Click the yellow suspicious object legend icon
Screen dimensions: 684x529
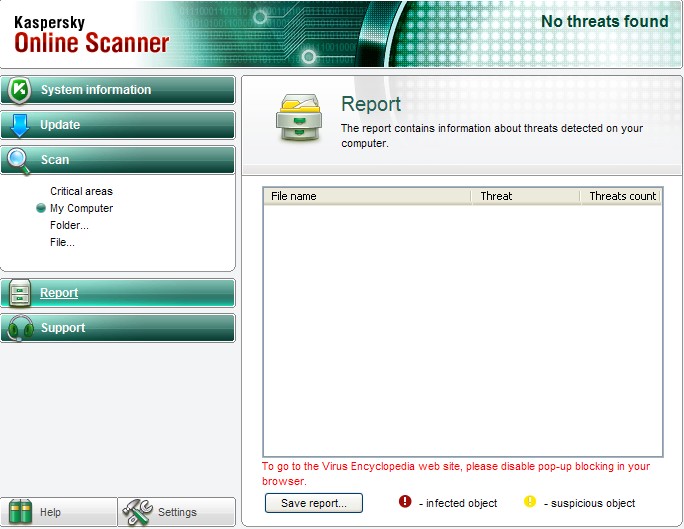pyautogui.click(x=530, y=502)
